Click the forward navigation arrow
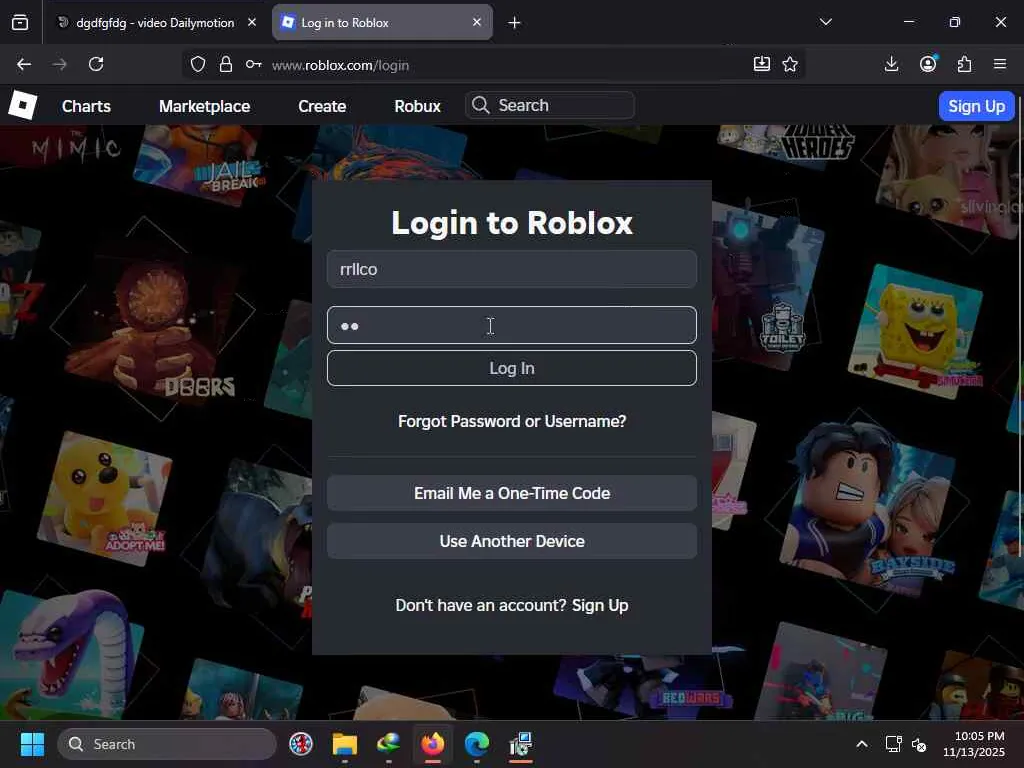 coord(59,64)
